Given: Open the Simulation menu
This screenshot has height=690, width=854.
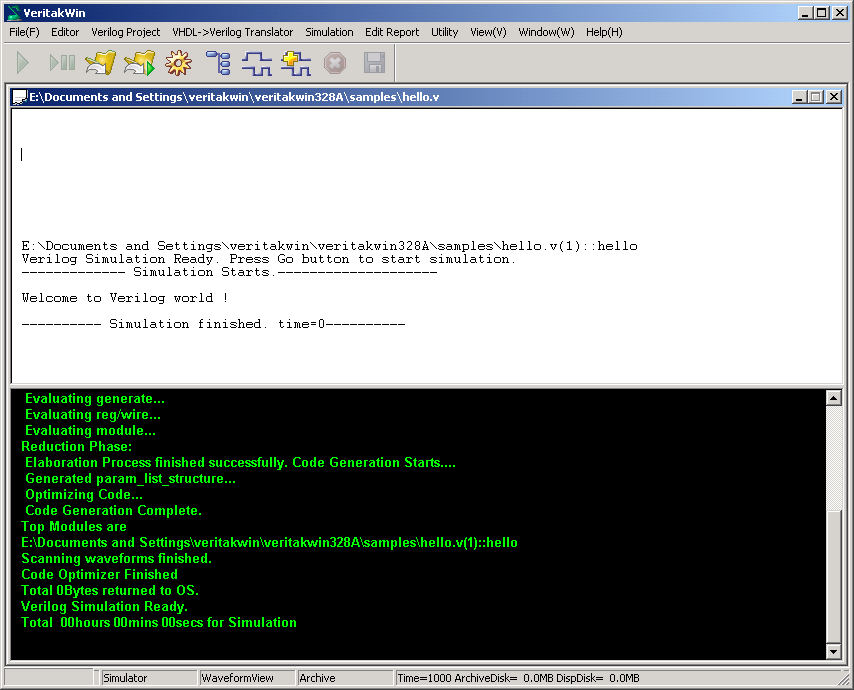Looking at the screenshot, I should coord(329,32).
